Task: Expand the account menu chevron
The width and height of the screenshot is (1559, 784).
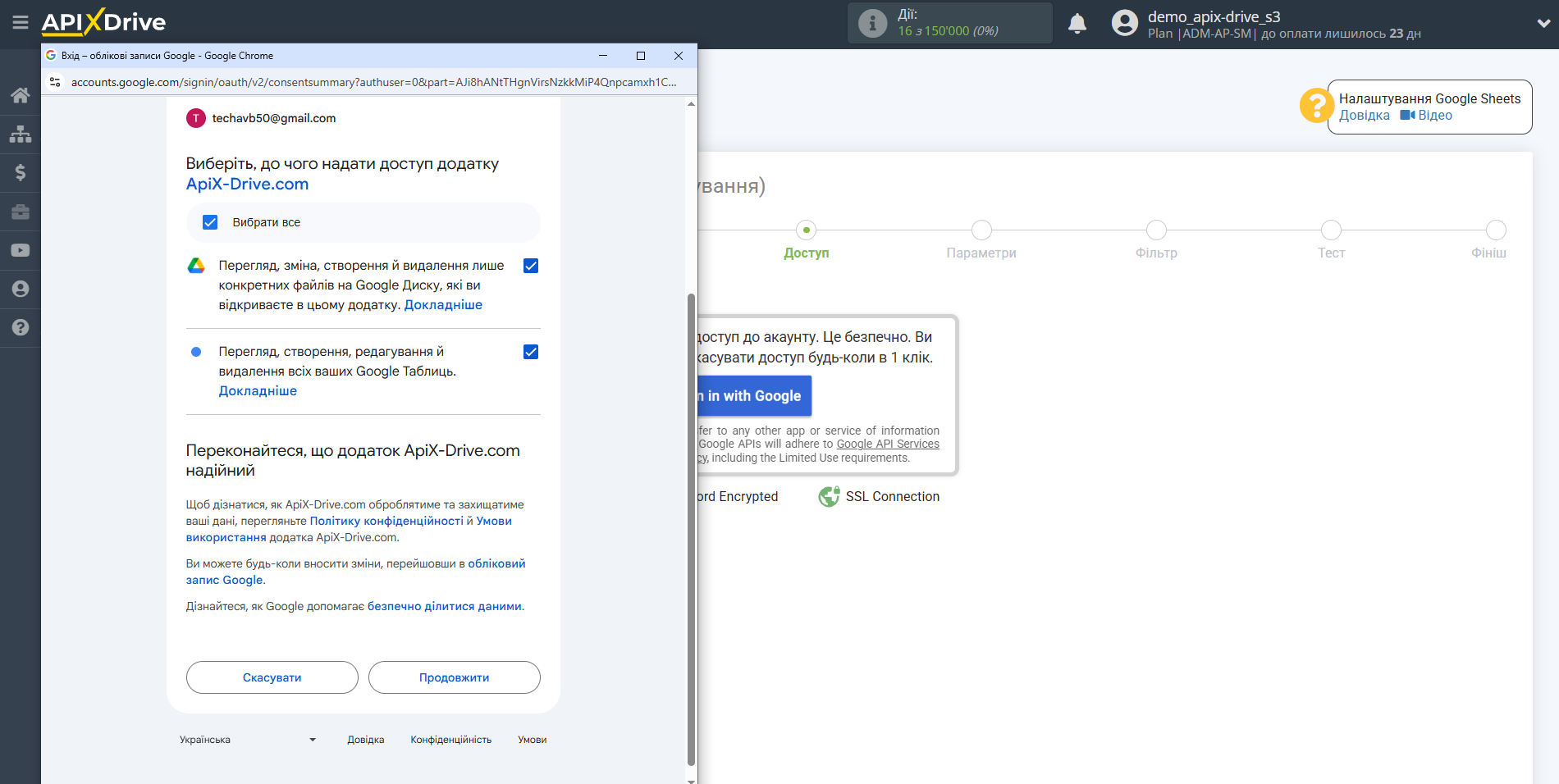Action: [1543, 23]
